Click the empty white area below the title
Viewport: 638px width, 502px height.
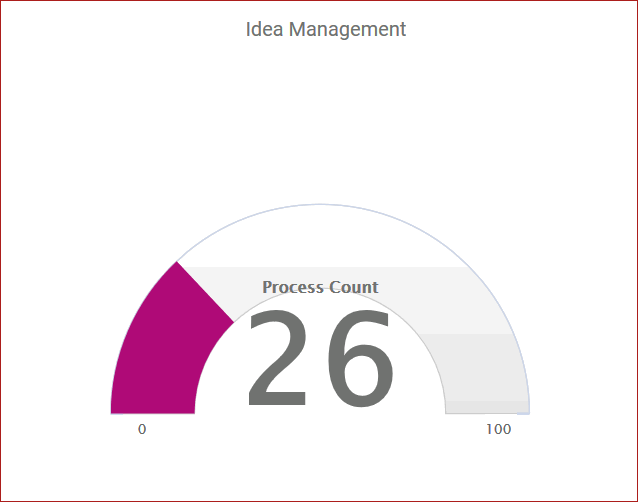tap(320, 120)
